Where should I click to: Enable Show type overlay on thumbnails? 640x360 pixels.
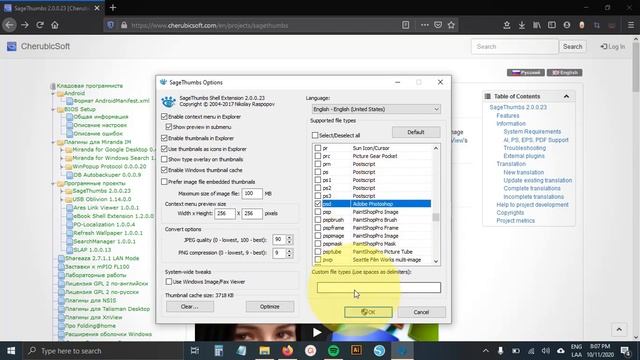[164, 159]
